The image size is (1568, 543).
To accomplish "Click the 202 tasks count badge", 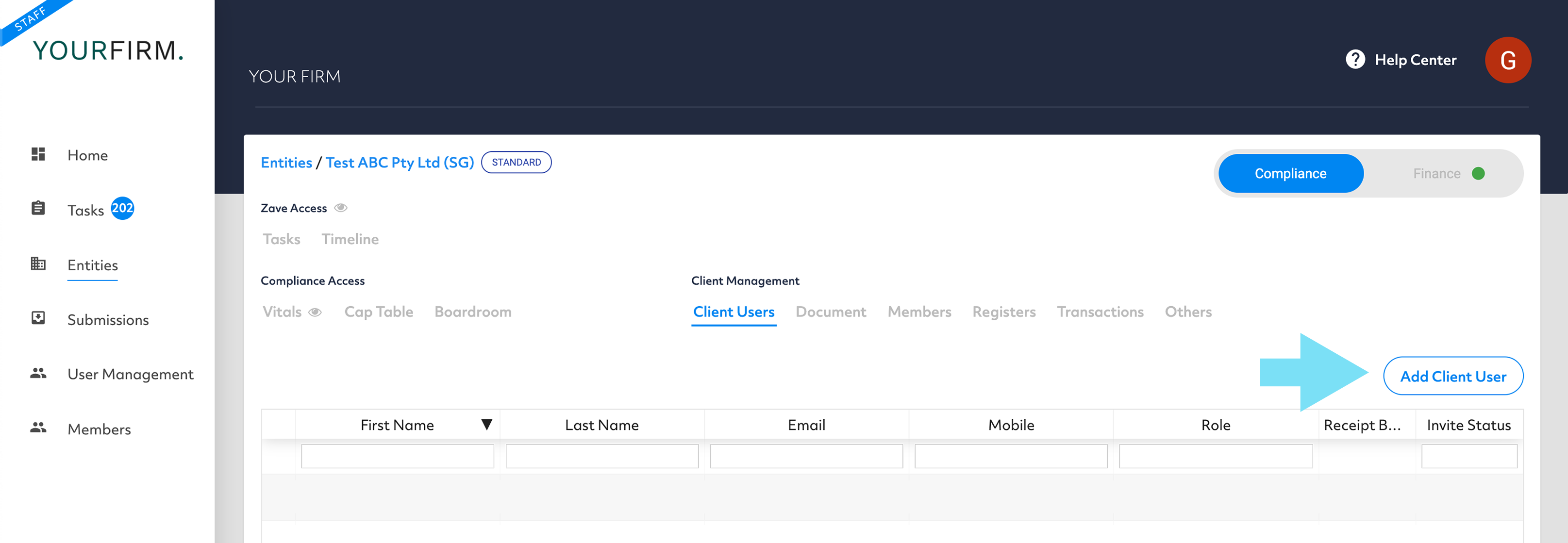I will (x=122, y=208).
